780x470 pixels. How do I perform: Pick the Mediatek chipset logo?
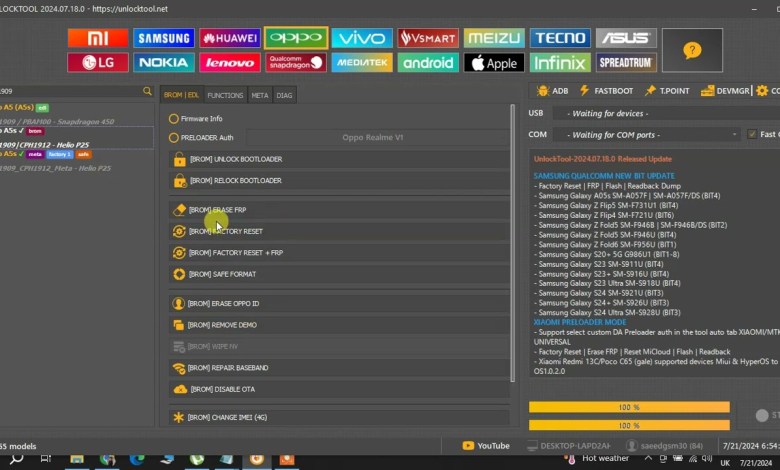[362, 63]
